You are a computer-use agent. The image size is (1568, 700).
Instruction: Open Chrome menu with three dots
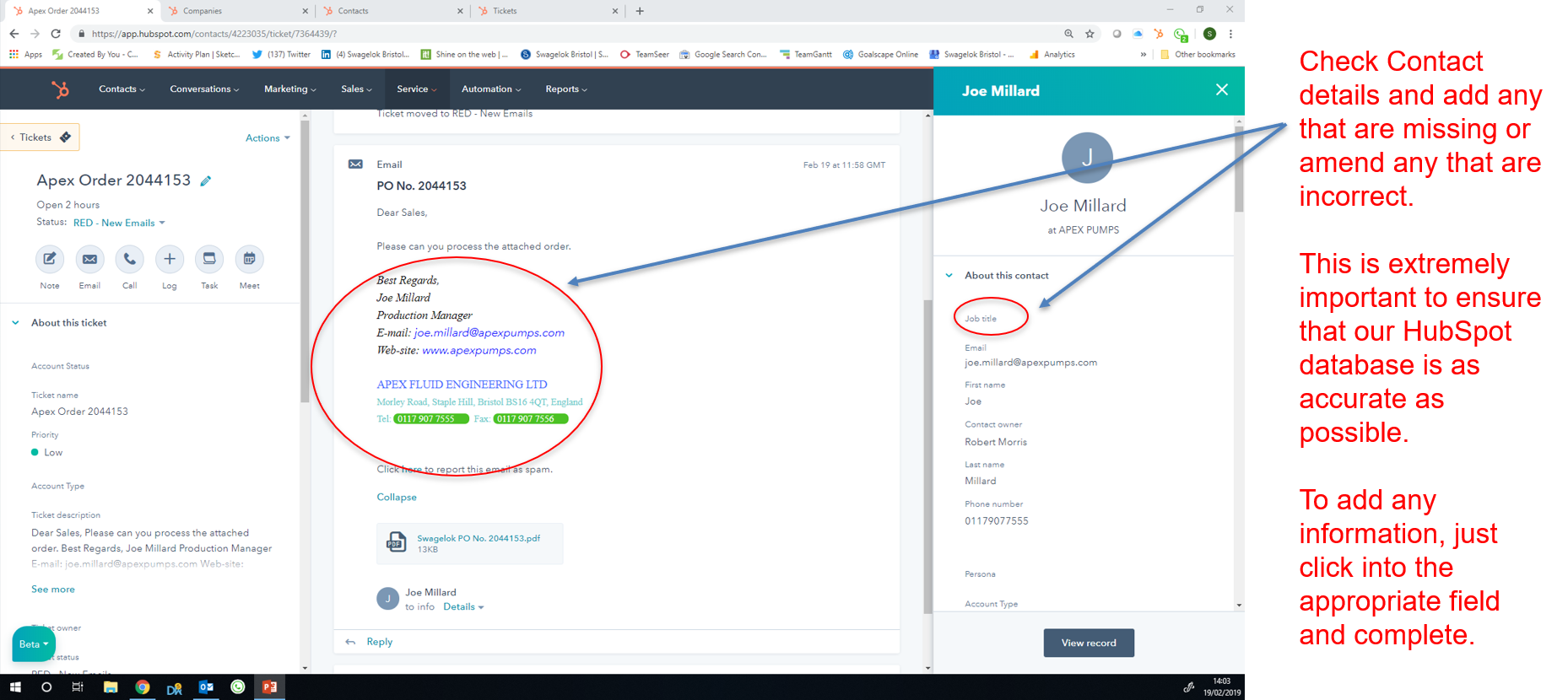1230,34
